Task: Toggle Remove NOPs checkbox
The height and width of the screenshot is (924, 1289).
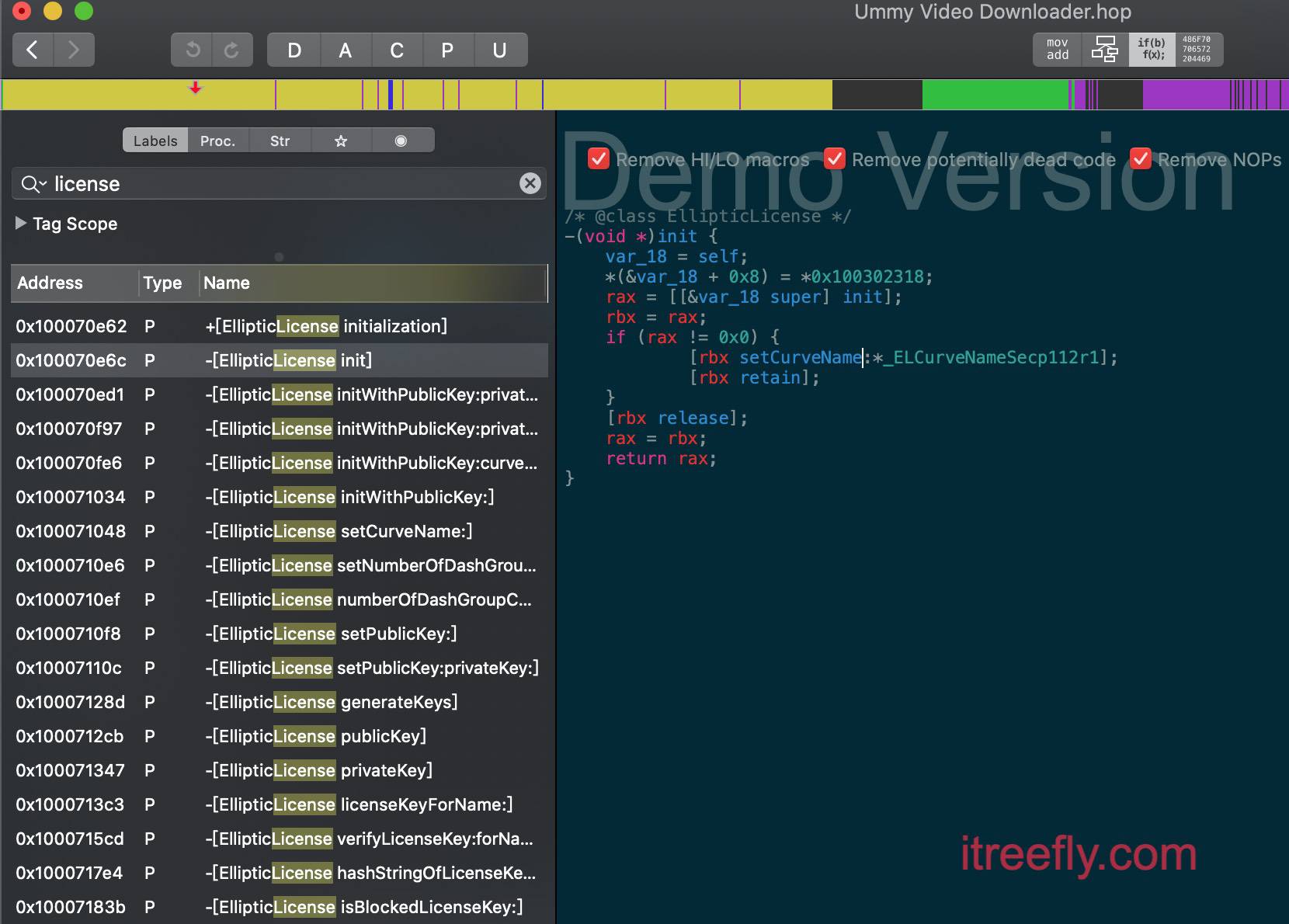Action: click(1141, 158)
